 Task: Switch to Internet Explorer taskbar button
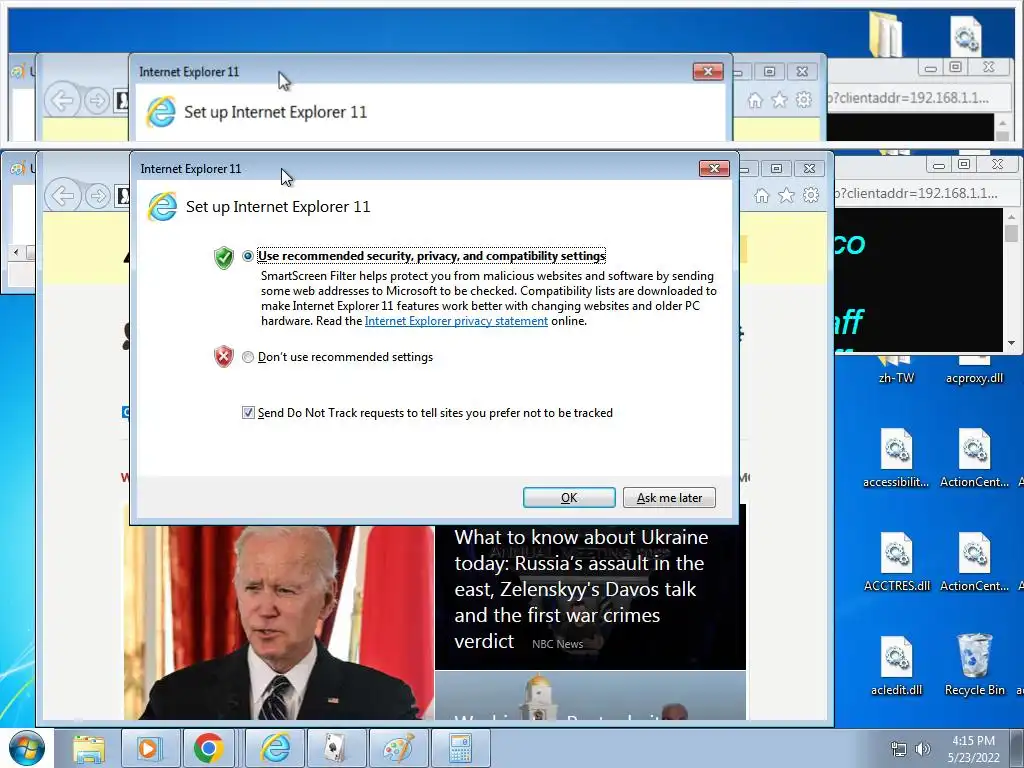point(275,748)
